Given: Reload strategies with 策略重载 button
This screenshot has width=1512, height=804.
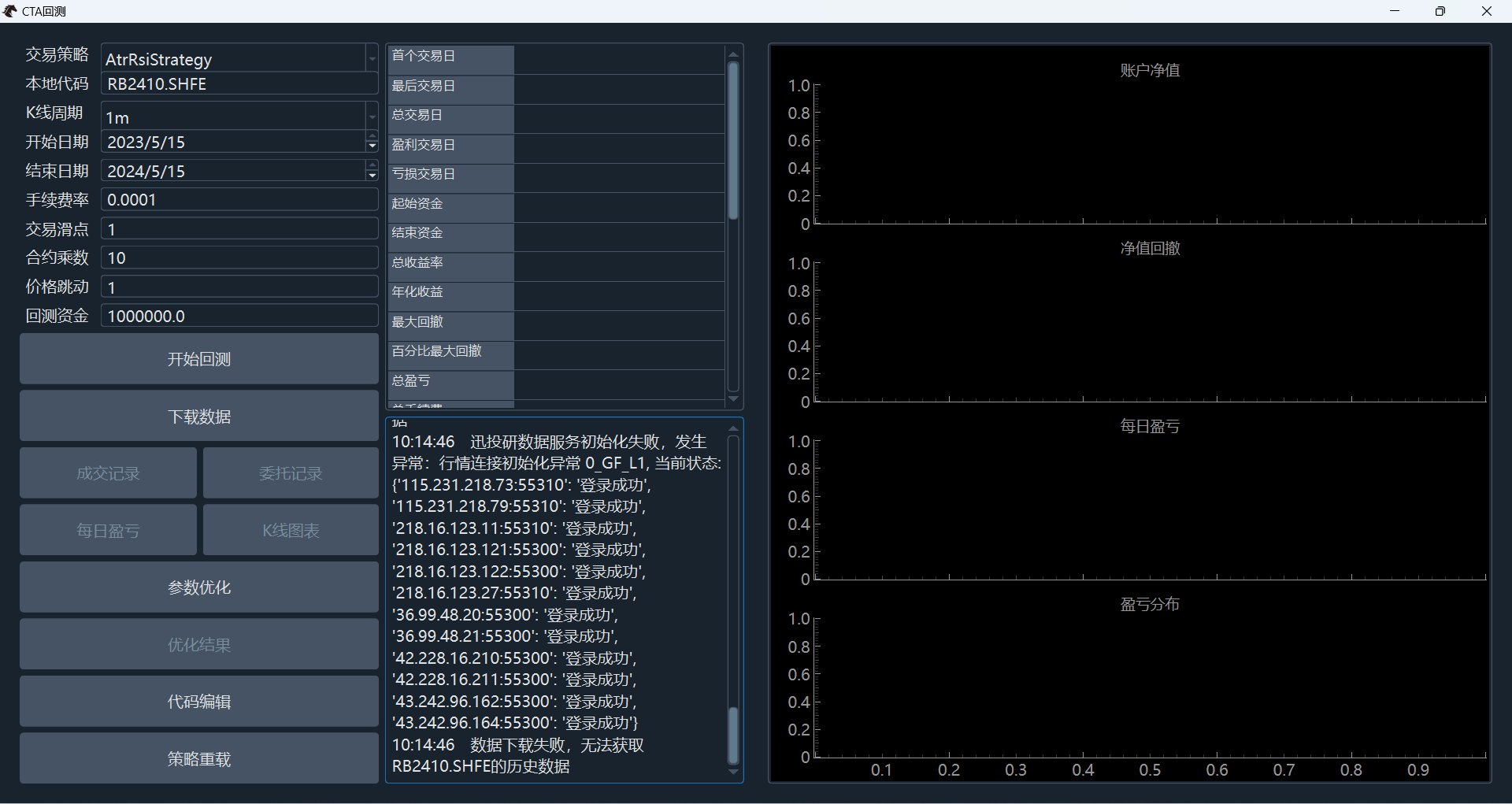Looking at the screenshot, I should [x=199, y=759].
